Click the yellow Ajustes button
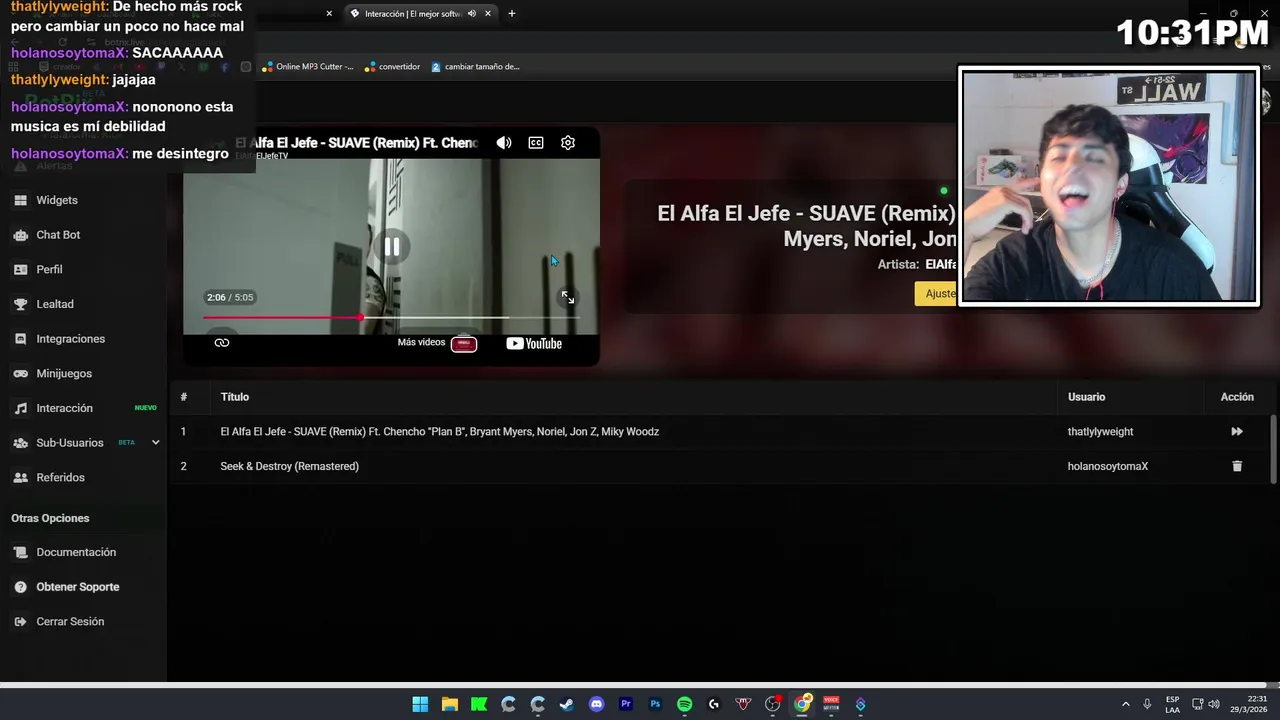This screenshot has height=720, width=1280. (936, 294)
